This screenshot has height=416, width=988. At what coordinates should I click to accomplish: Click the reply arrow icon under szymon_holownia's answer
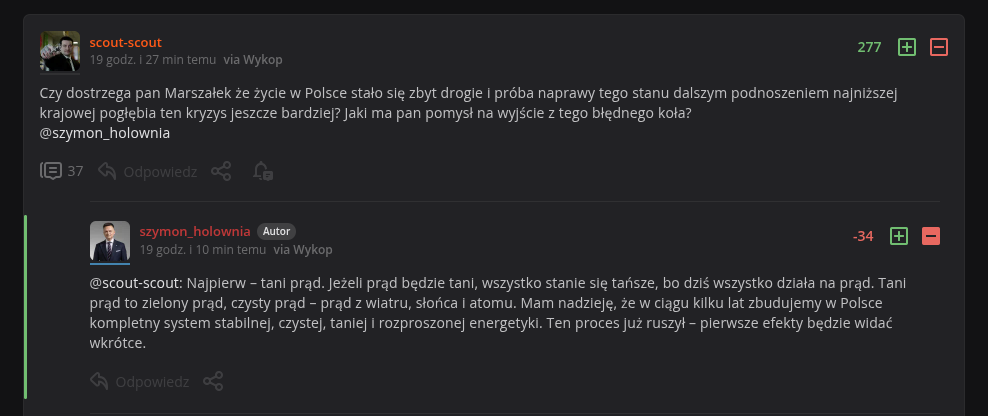tap(99, 381)
